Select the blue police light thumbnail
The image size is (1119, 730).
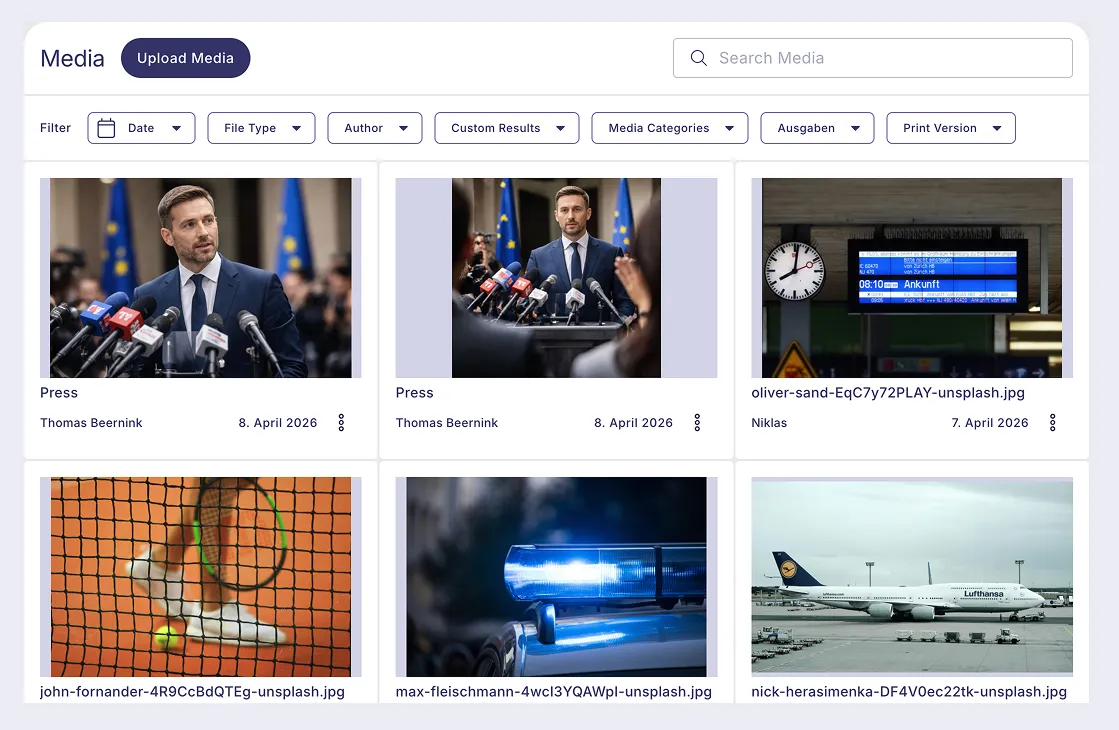(556, 577)
